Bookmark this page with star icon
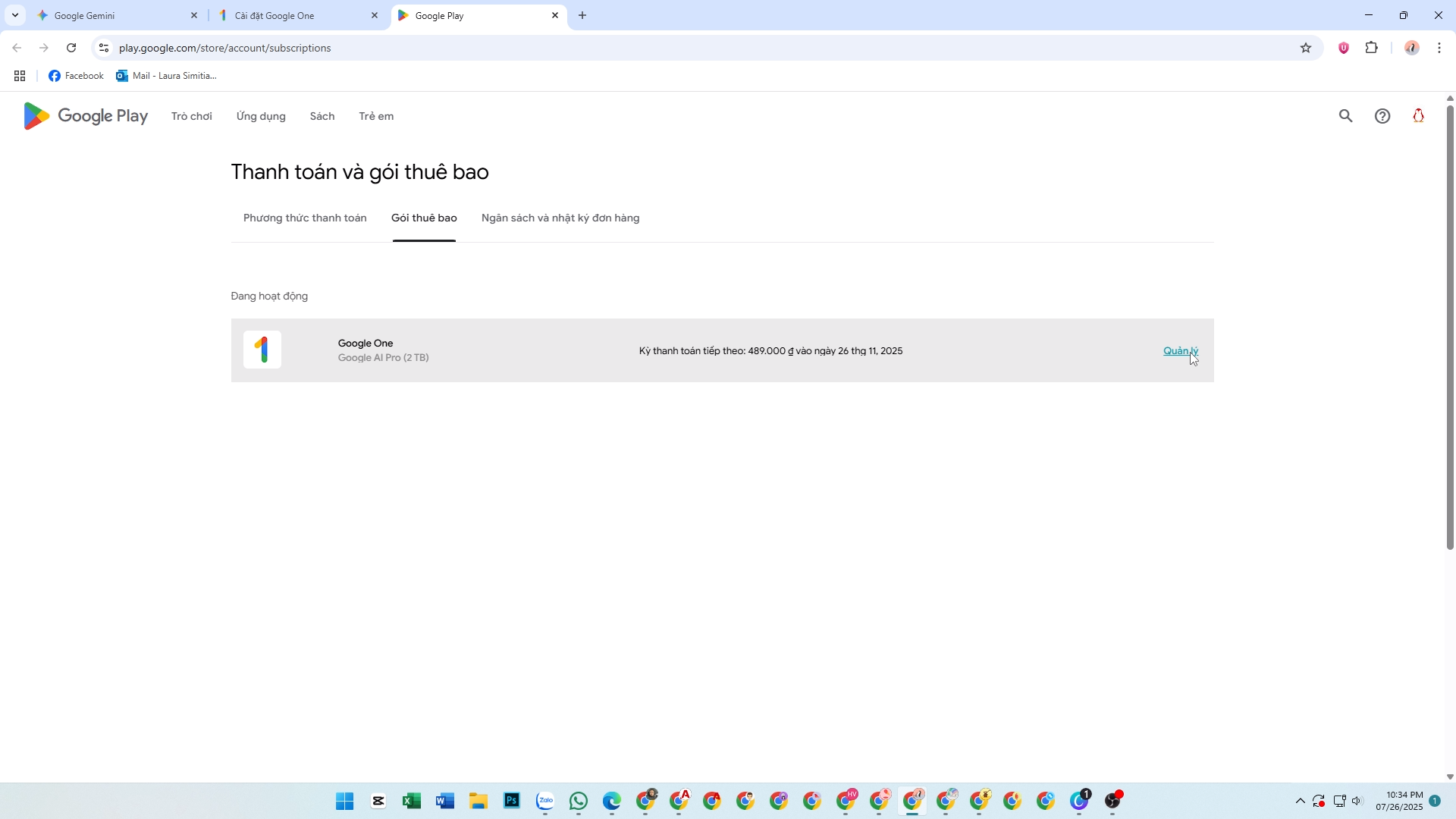This screenshot has height=819, width=1456. pyautogui.click(x=1306, y=48)
